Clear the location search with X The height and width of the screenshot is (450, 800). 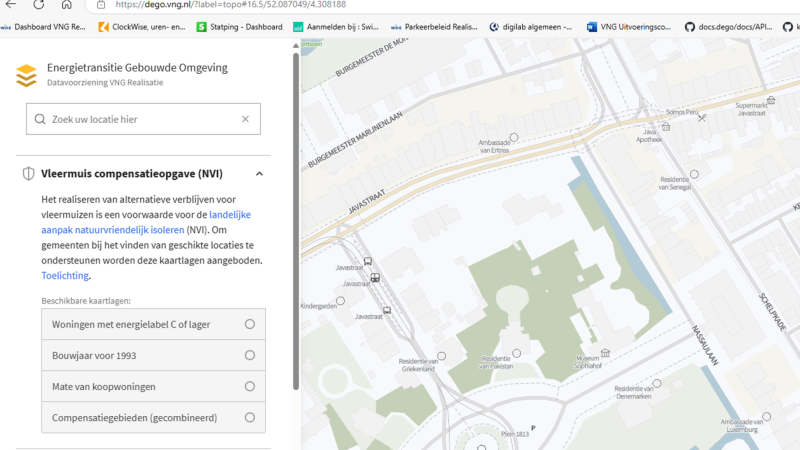245,119
